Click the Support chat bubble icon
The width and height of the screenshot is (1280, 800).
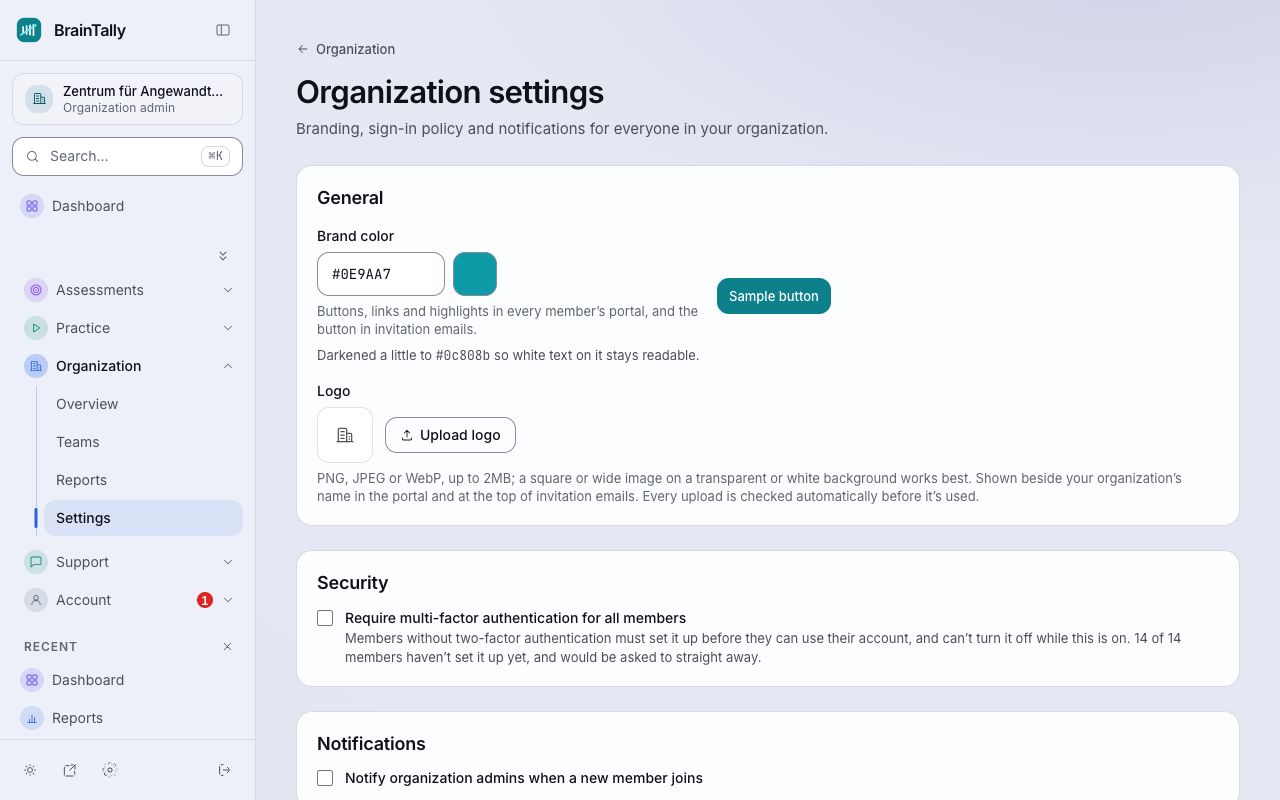click(36, 562)
